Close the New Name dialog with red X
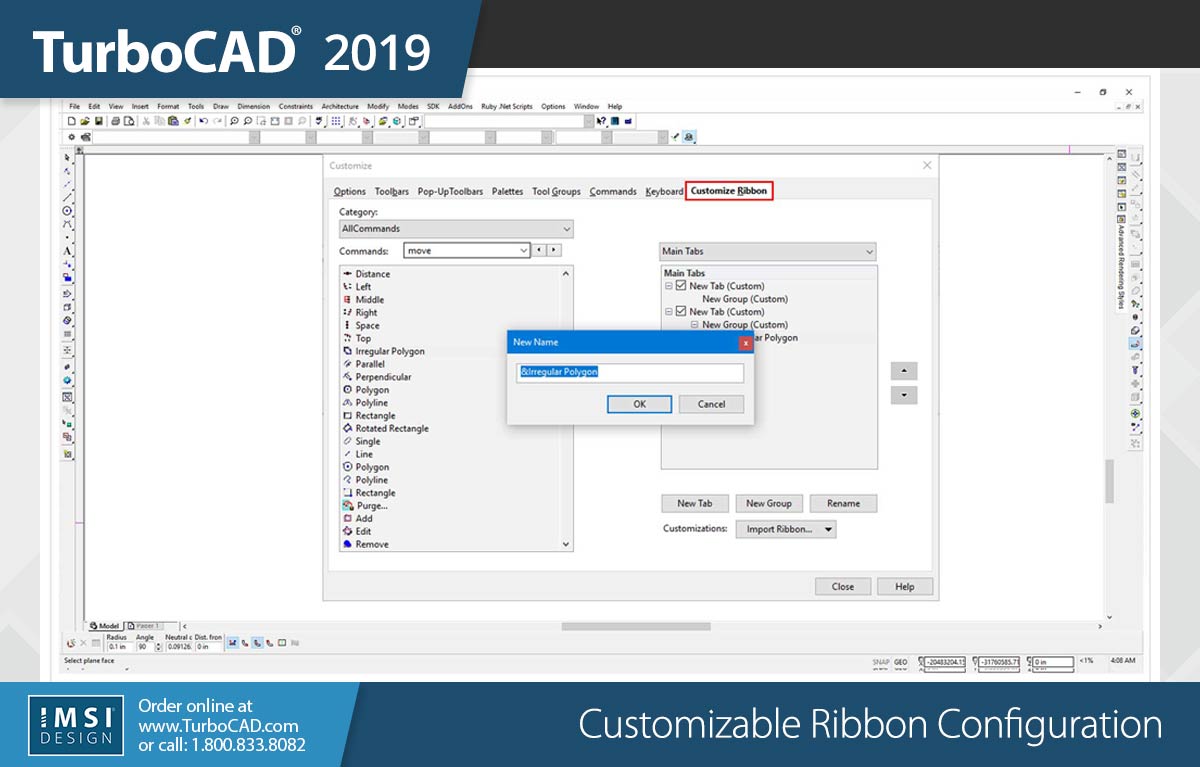The height and width of the screenshot is (767, 1200). [x=745, y=342]
